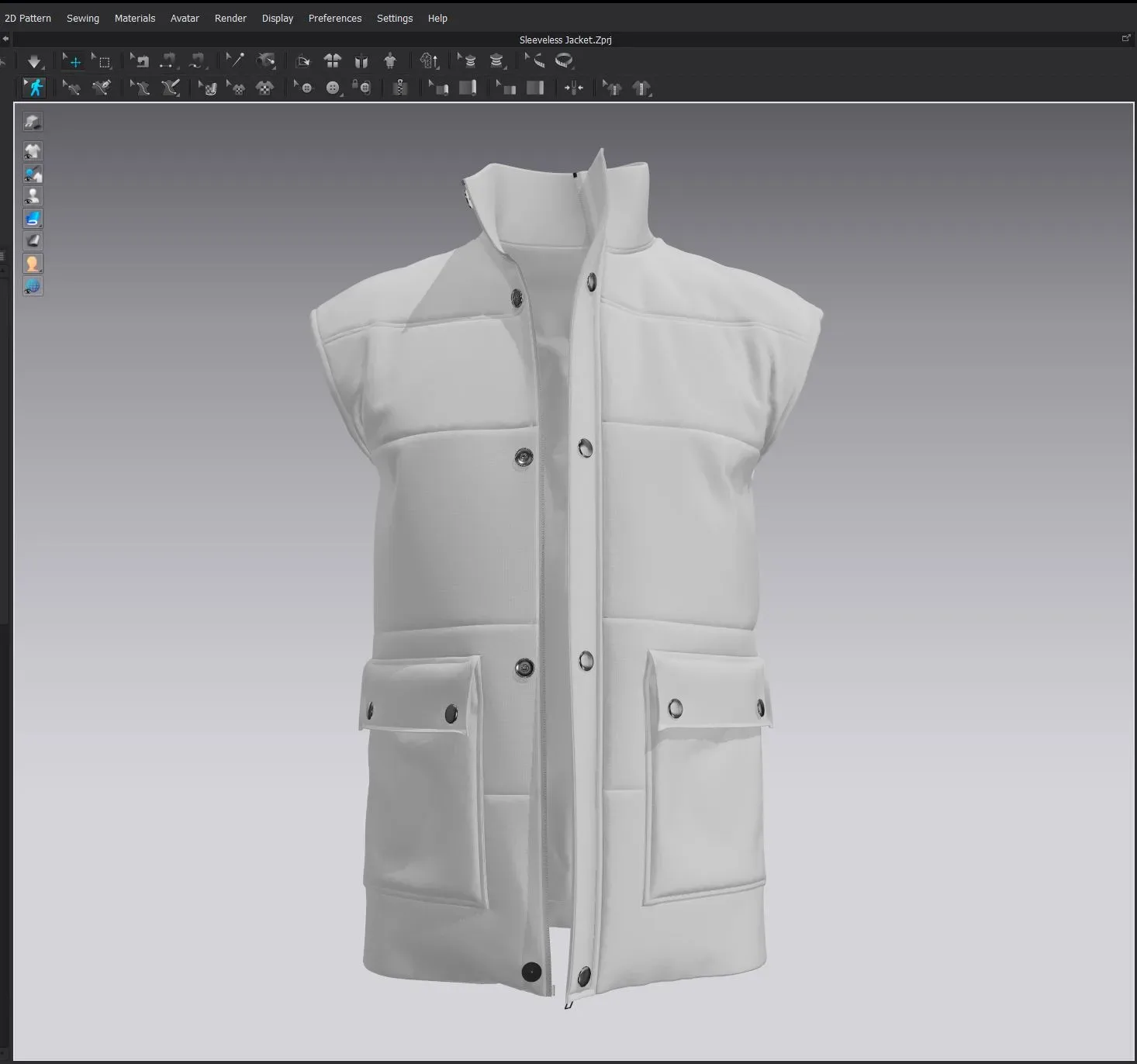Choose the Topstitch shirt tool
The image size is (1137, 1064).
tap(641, 88)
